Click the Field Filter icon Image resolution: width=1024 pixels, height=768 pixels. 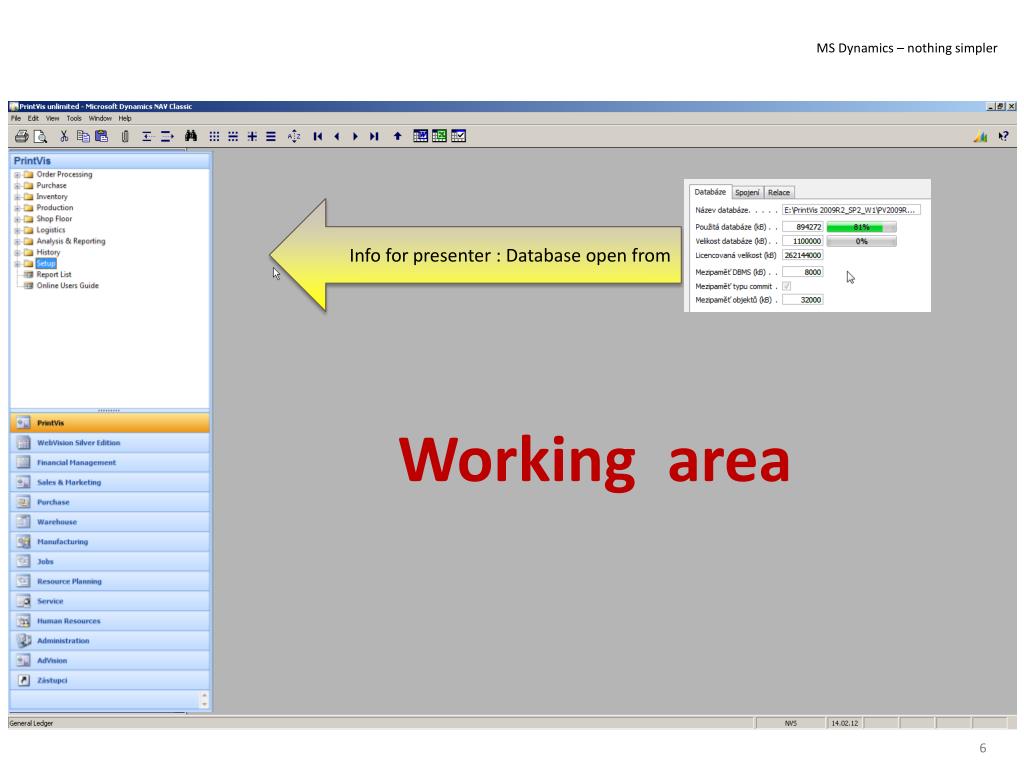214,136
